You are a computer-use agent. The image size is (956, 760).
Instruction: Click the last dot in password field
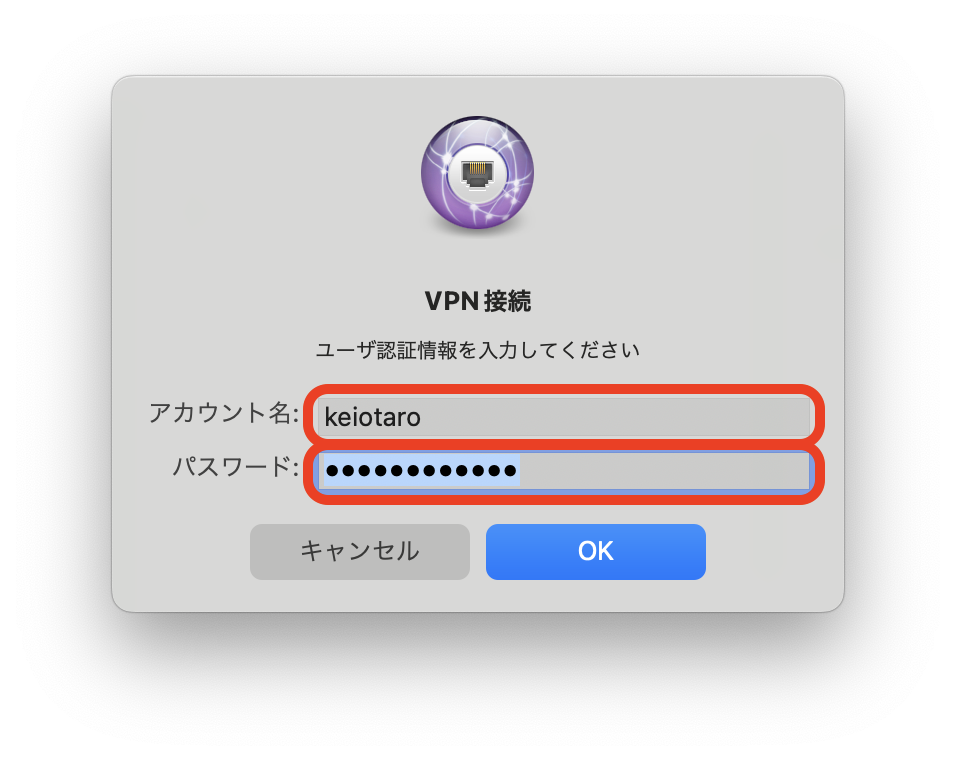pos(510,471)
